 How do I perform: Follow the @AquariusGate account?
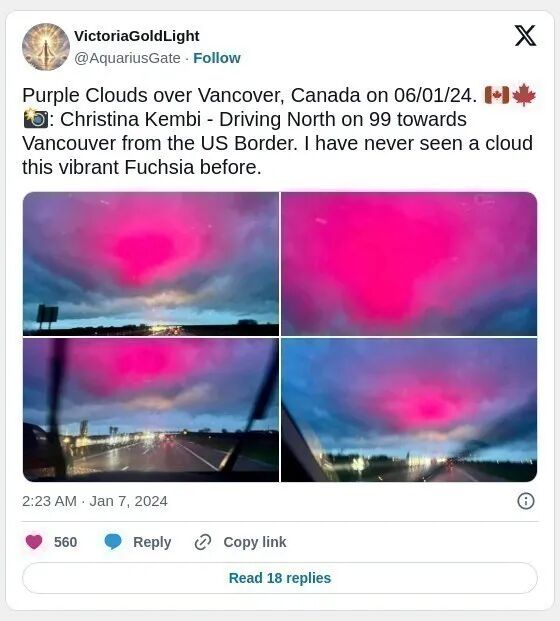tap(217, 58)
